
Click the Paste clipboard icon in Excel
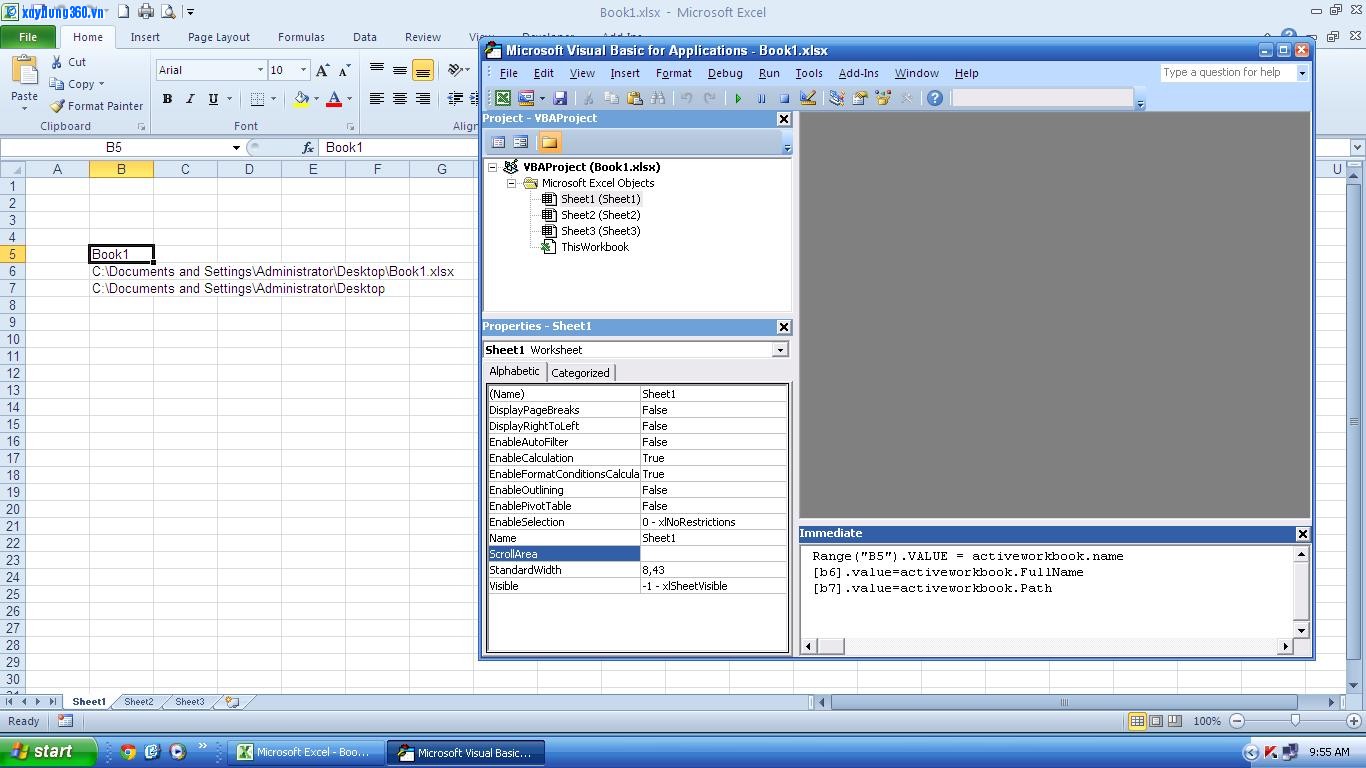(x=24, y=72)
